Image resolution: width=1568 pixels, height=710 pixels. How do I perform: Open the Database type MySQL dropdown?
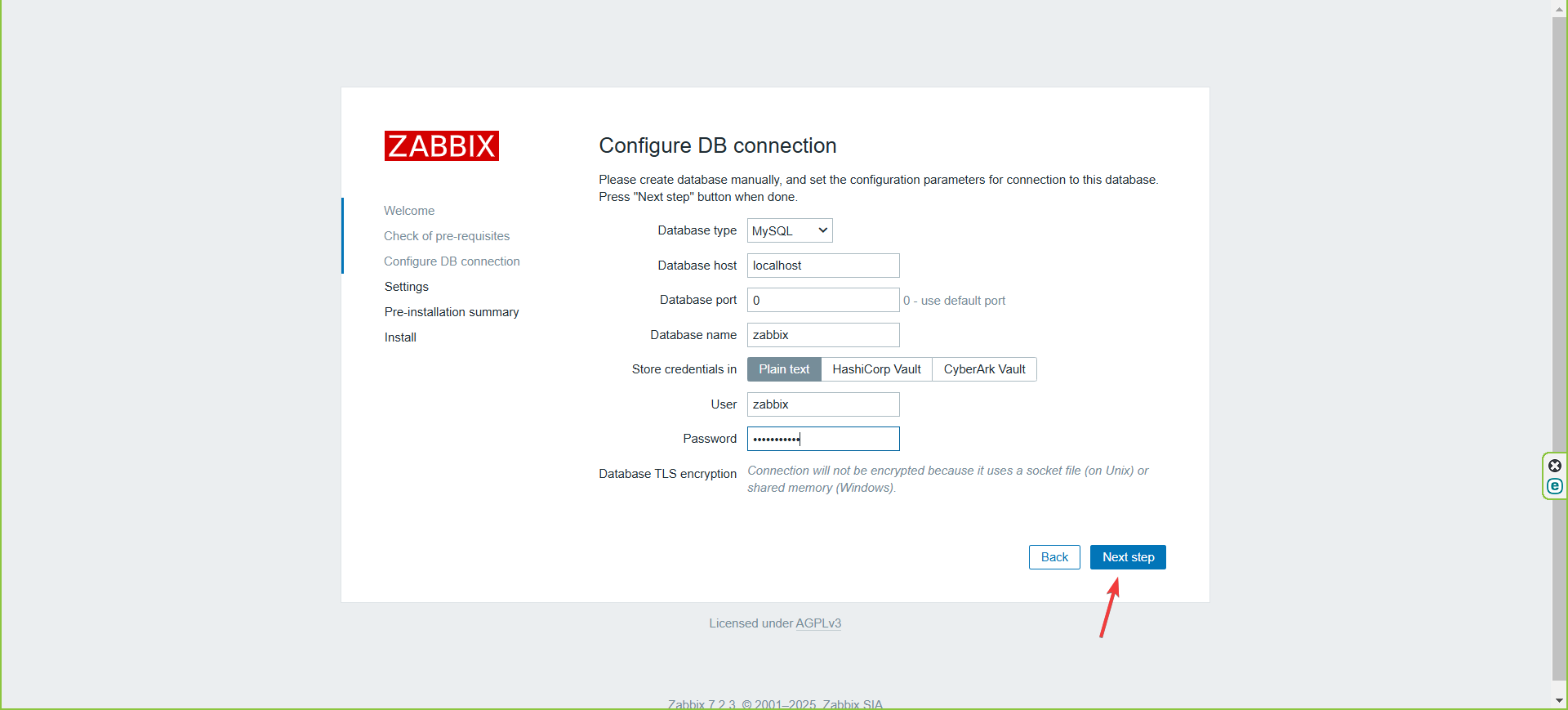point(790,230)
